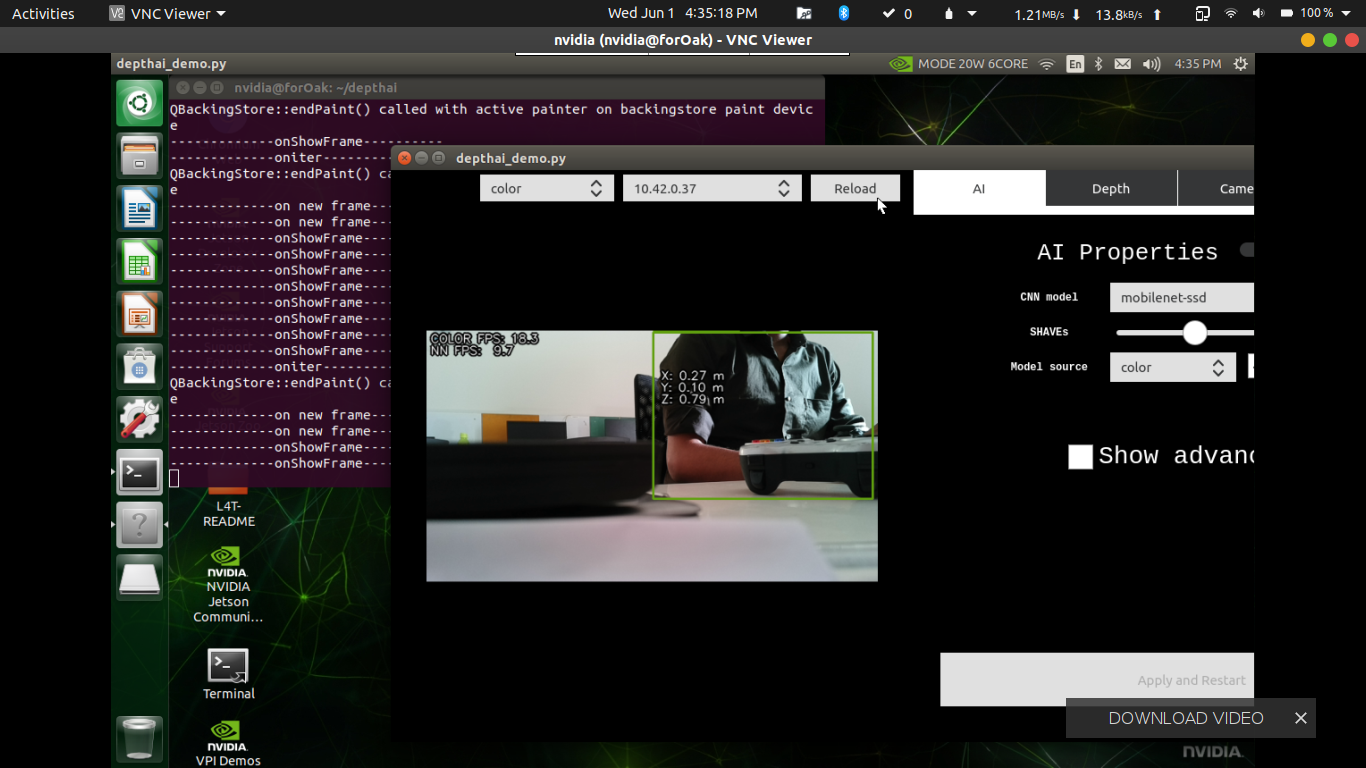The height and width of the screenshot is (768, 1366).
Task: Open the Trash in launcher
Action: pos(139,739)
